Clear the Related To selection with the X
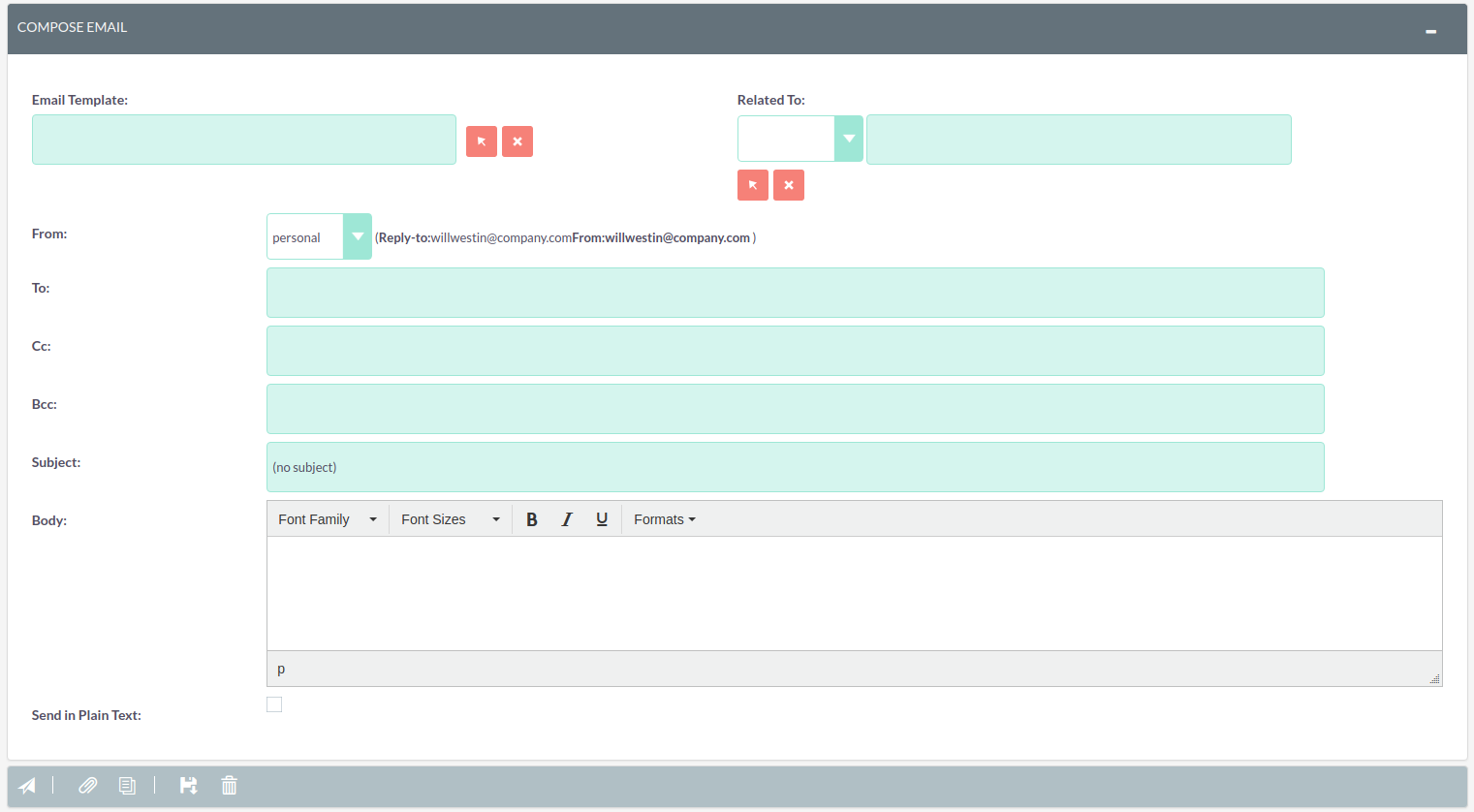This screenshot has height=812, width=1474. [x=788, y=184]
